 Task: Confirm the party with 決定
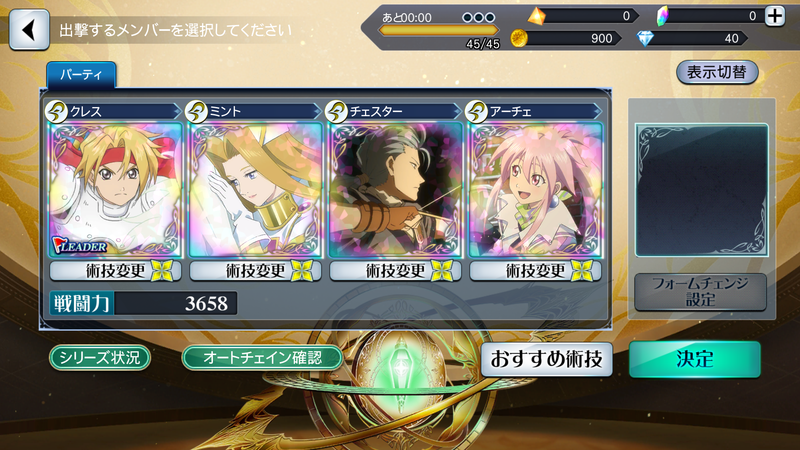coord(694,360)
